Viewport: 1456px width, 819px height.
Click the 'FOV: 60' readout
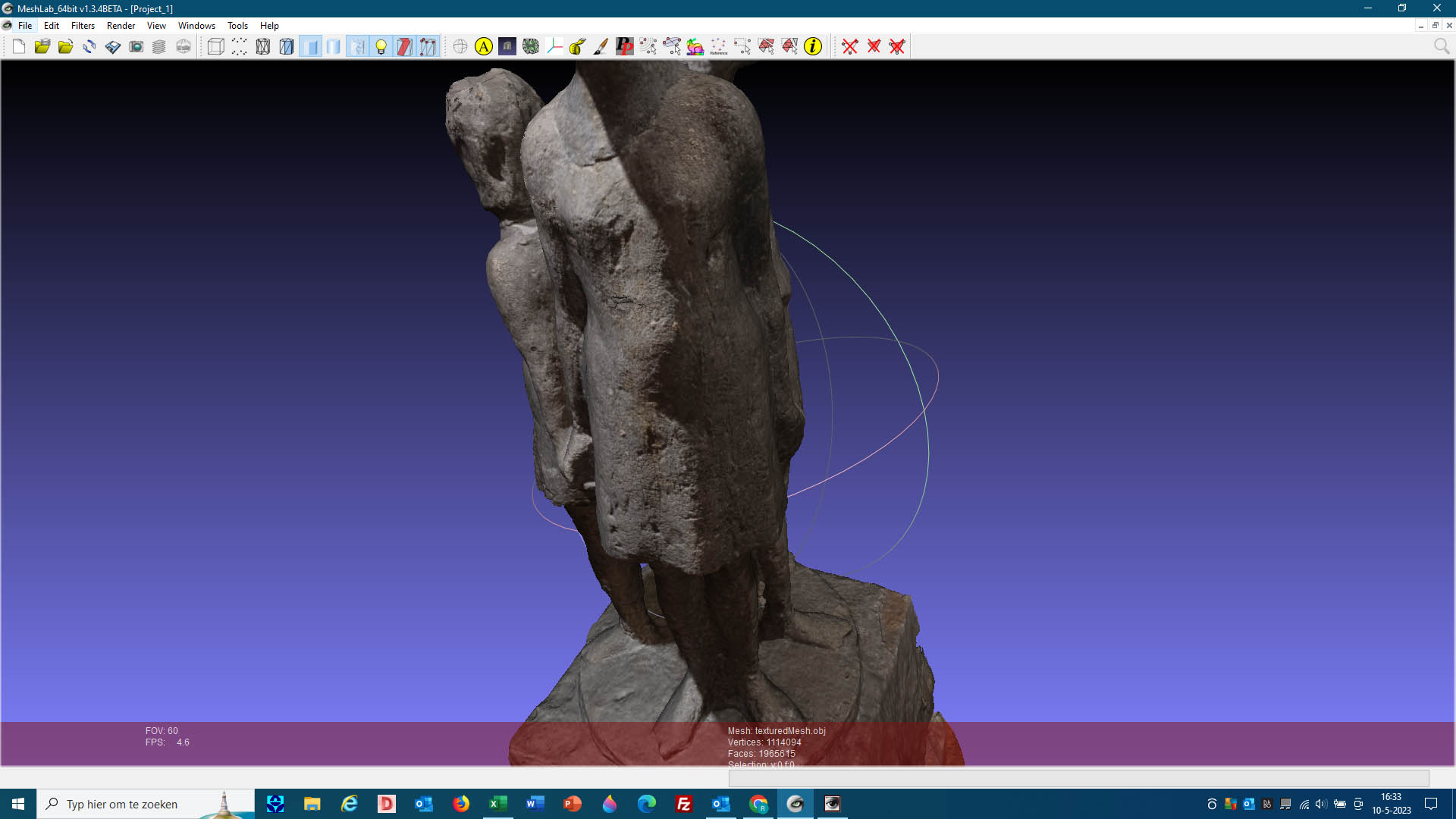[x=162, y=731]
